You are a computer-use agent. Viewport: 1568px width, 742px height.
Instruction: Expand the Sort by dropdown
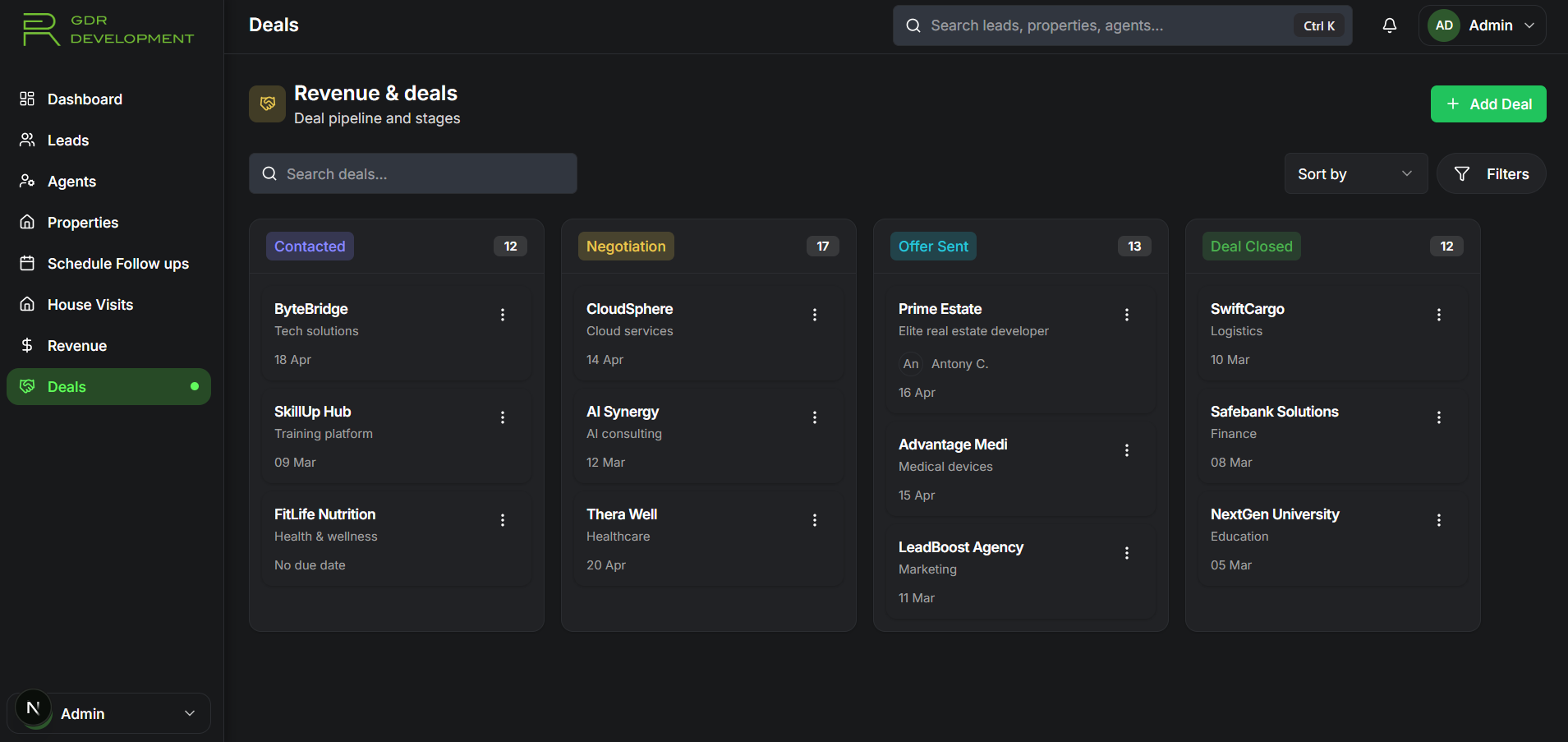1355,174
